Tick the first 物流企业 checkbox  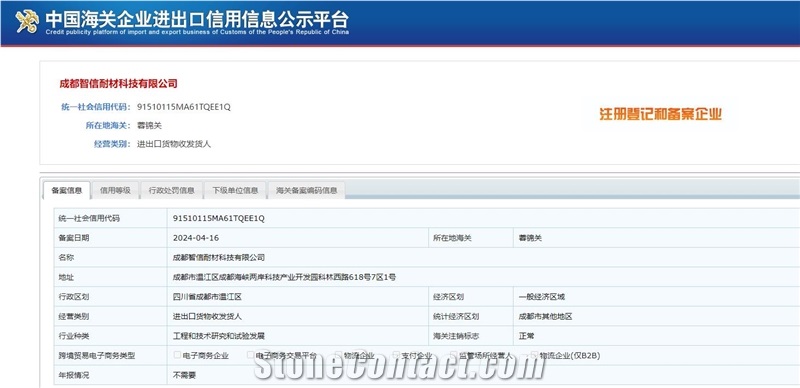coord(338,355)
